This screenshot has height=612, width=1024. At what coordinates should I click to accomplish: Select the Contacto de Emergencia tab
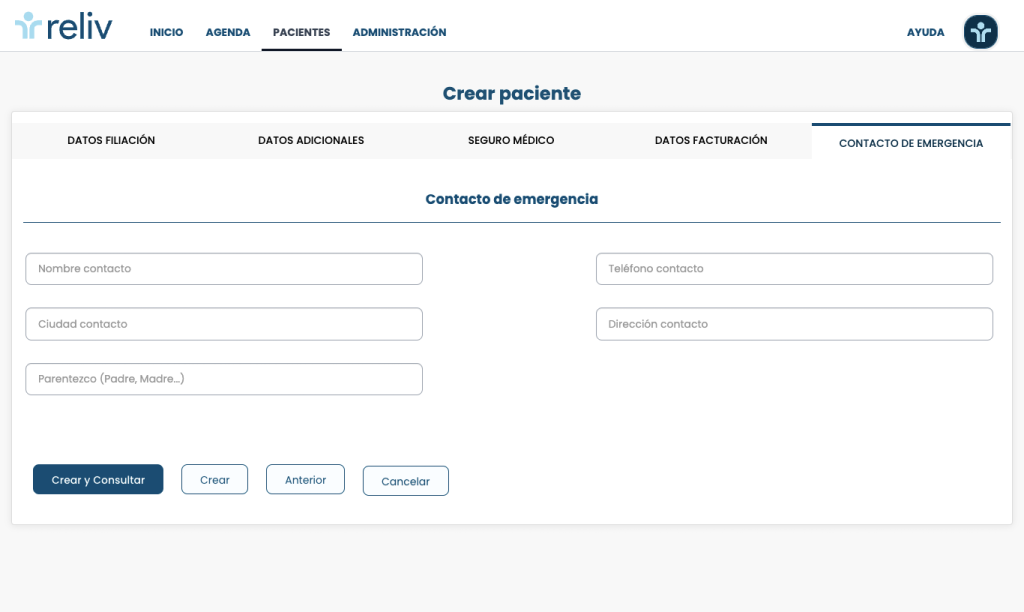911,143
